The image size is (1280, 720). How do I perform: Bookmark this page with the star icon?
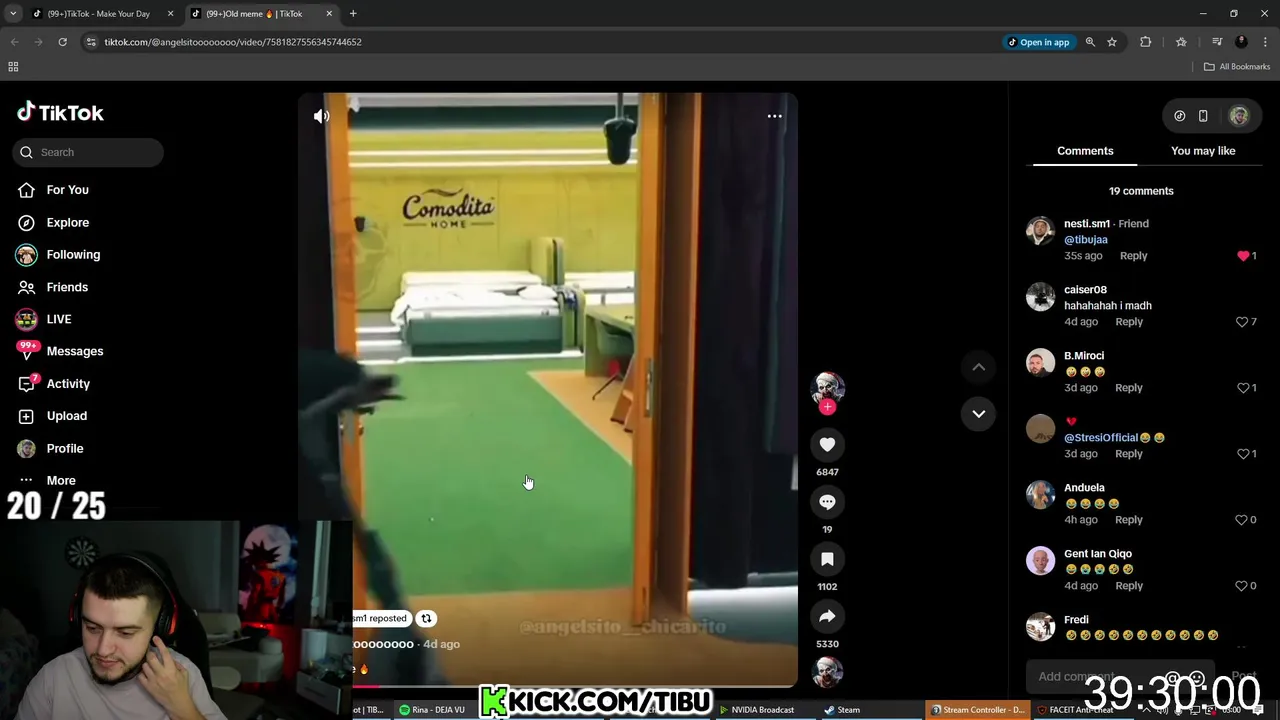pyautogui.click(x=1112, y=42)
